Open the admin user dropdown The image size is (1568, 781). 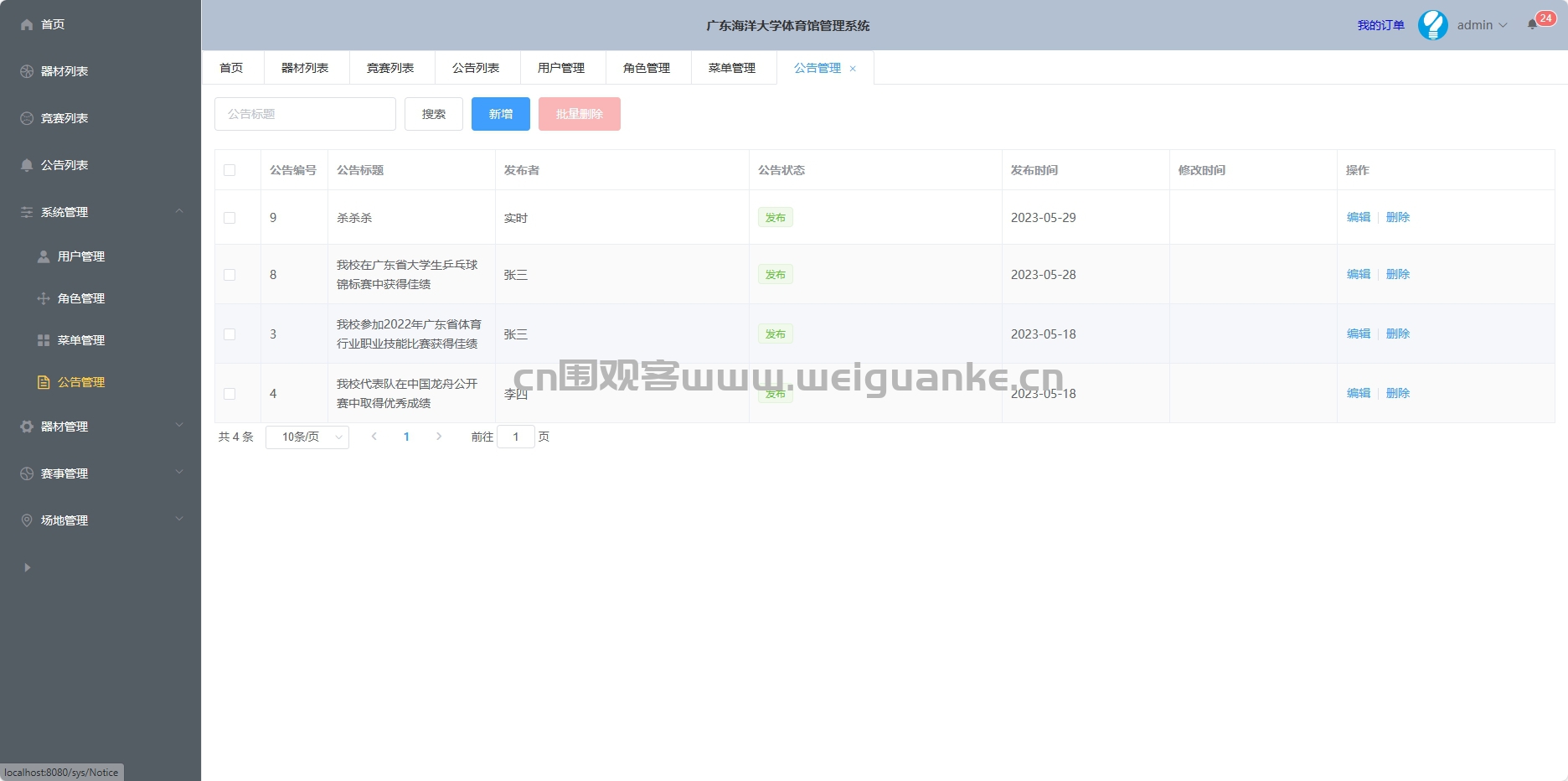click(1482, 25)
